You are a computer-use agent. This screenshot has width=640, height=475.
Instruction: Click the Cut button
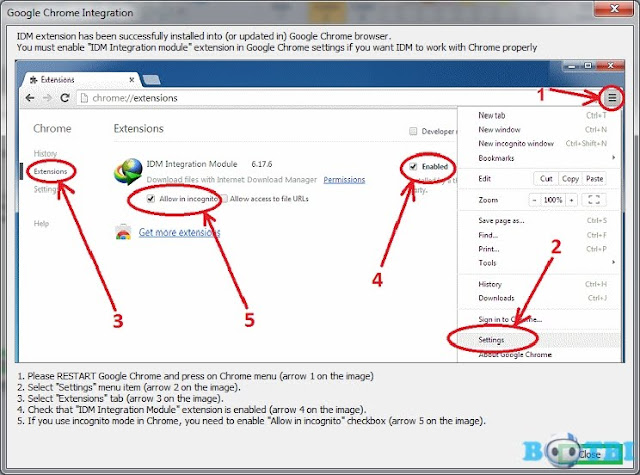[x=546, y=179]
